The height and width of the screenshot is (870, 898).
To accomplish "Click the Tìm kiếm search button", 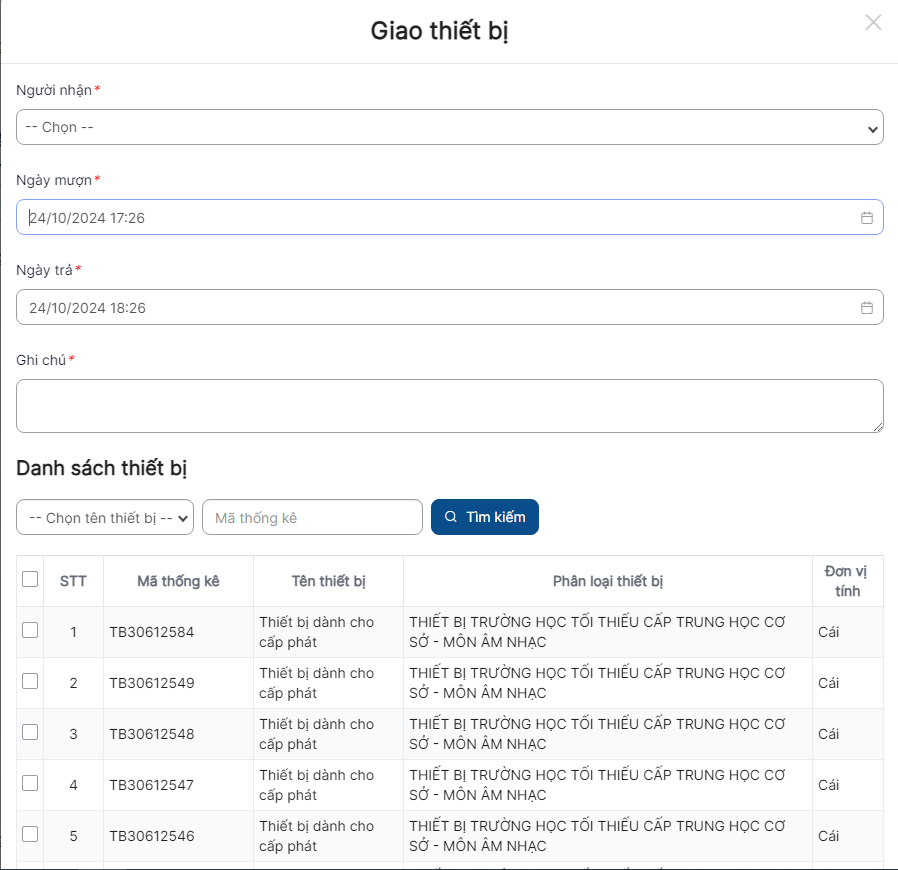I will [x=485, y=517].
